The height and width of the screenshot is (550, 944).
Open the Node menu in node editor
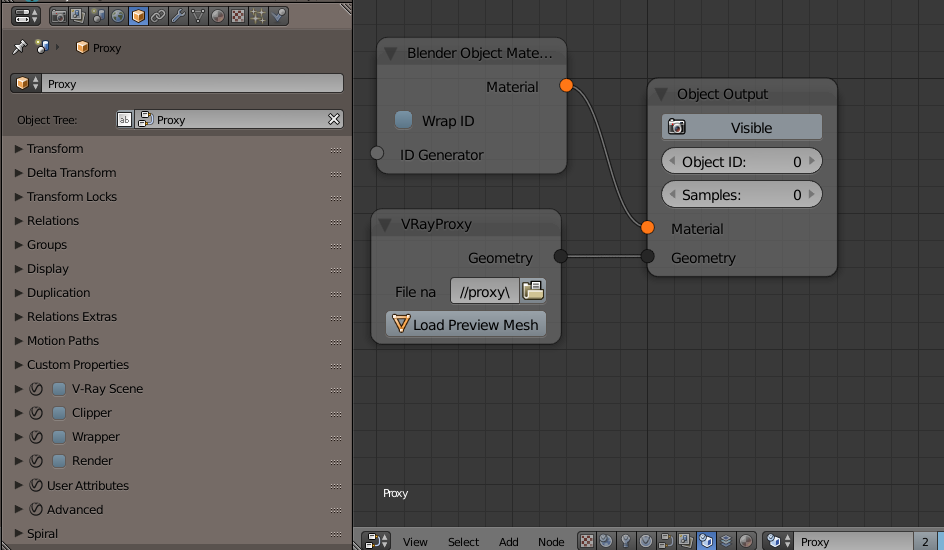551,542
